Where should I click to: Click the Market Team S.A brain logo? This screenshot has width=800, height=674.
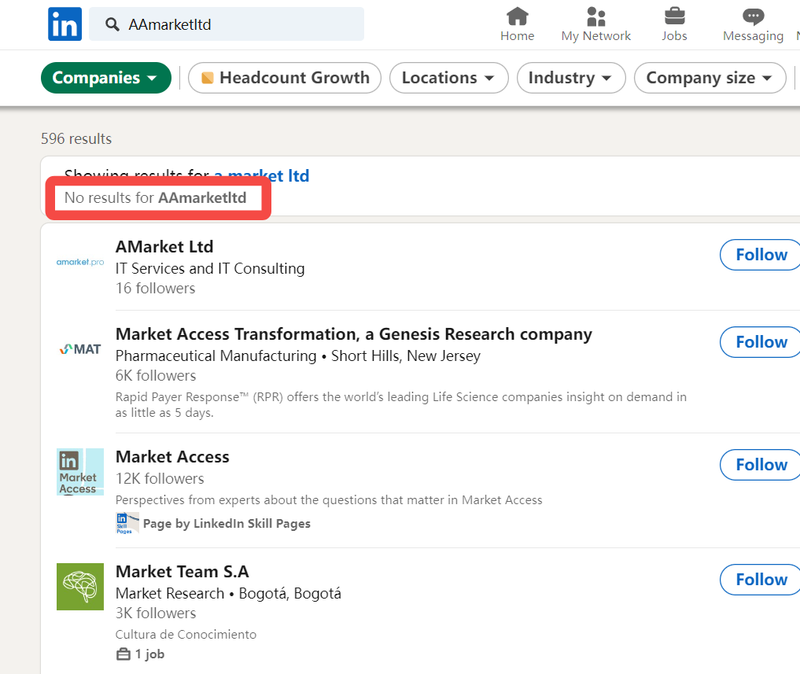(80, 587)
